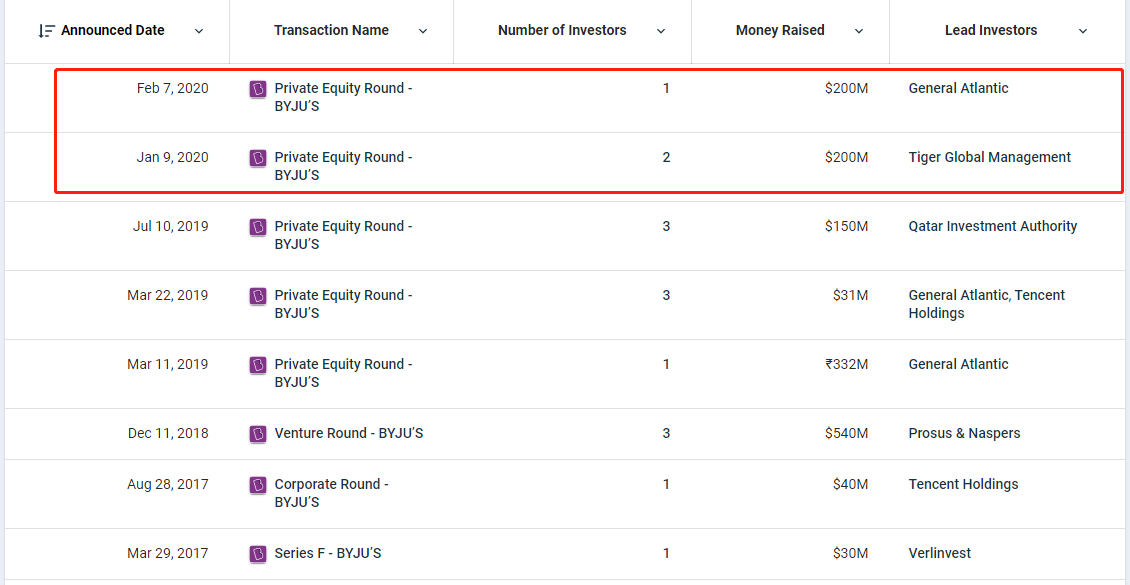Screen dimensions: 1130x585
Task: Click BYJU'S logo icon in Dec 11, 2018 row
Action: [x=258, y=434]
